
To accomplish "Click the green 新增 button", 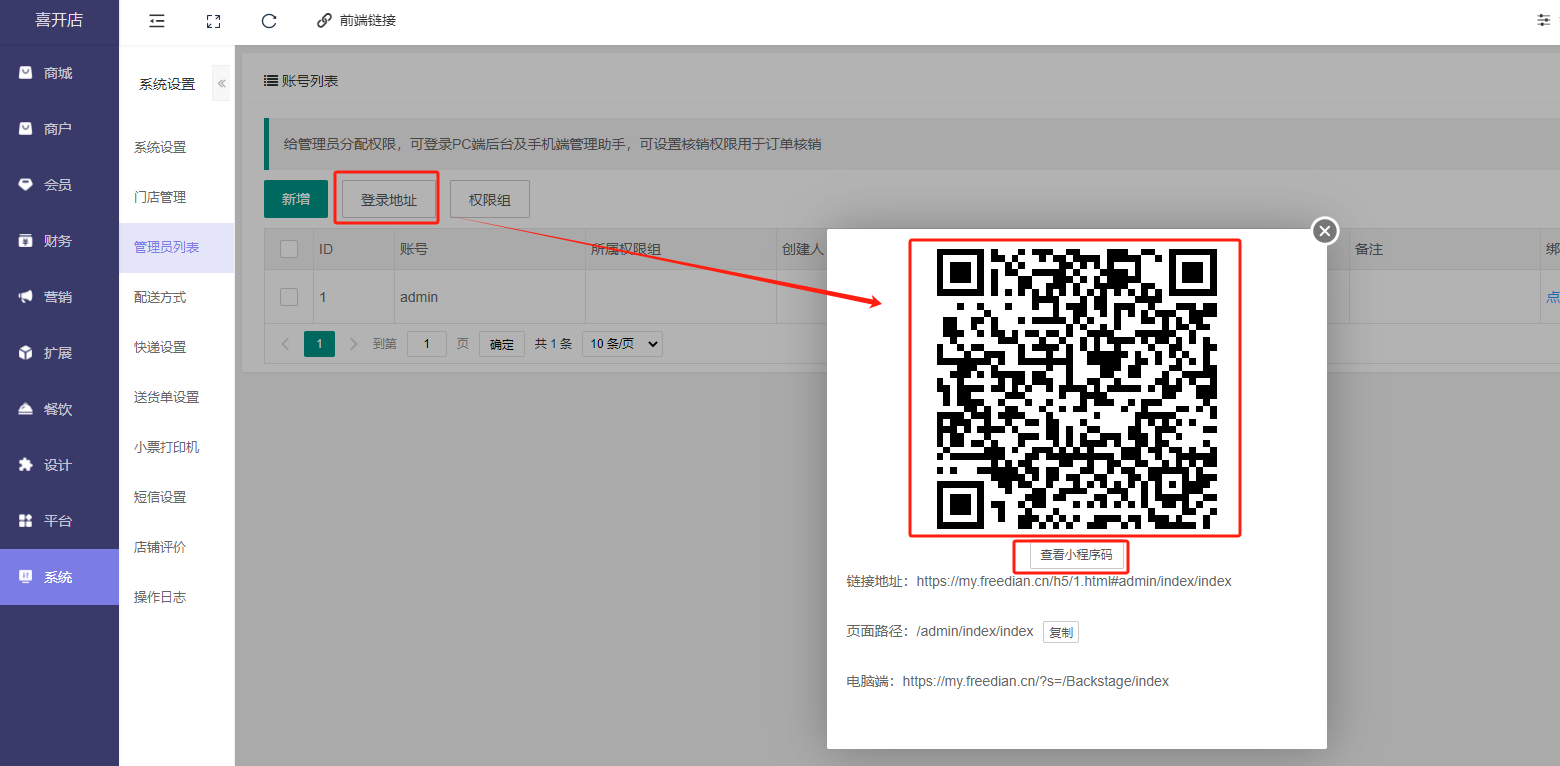I will pyautogui.click(x=295, y=199).
